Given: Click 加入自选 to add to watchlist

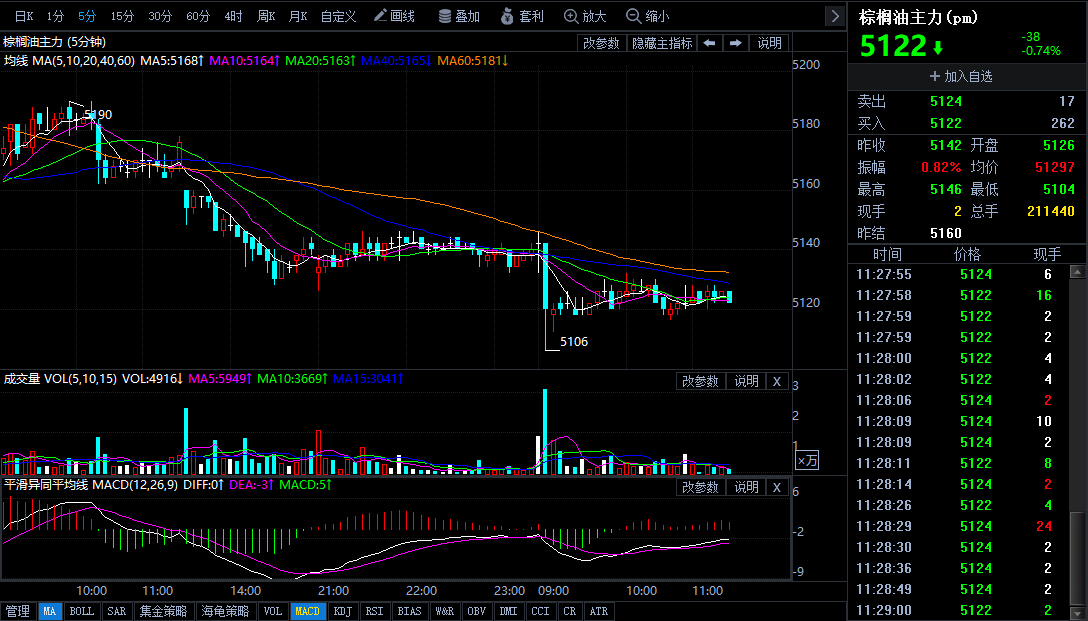Looking at the screenshot, I should coord(961,76).
